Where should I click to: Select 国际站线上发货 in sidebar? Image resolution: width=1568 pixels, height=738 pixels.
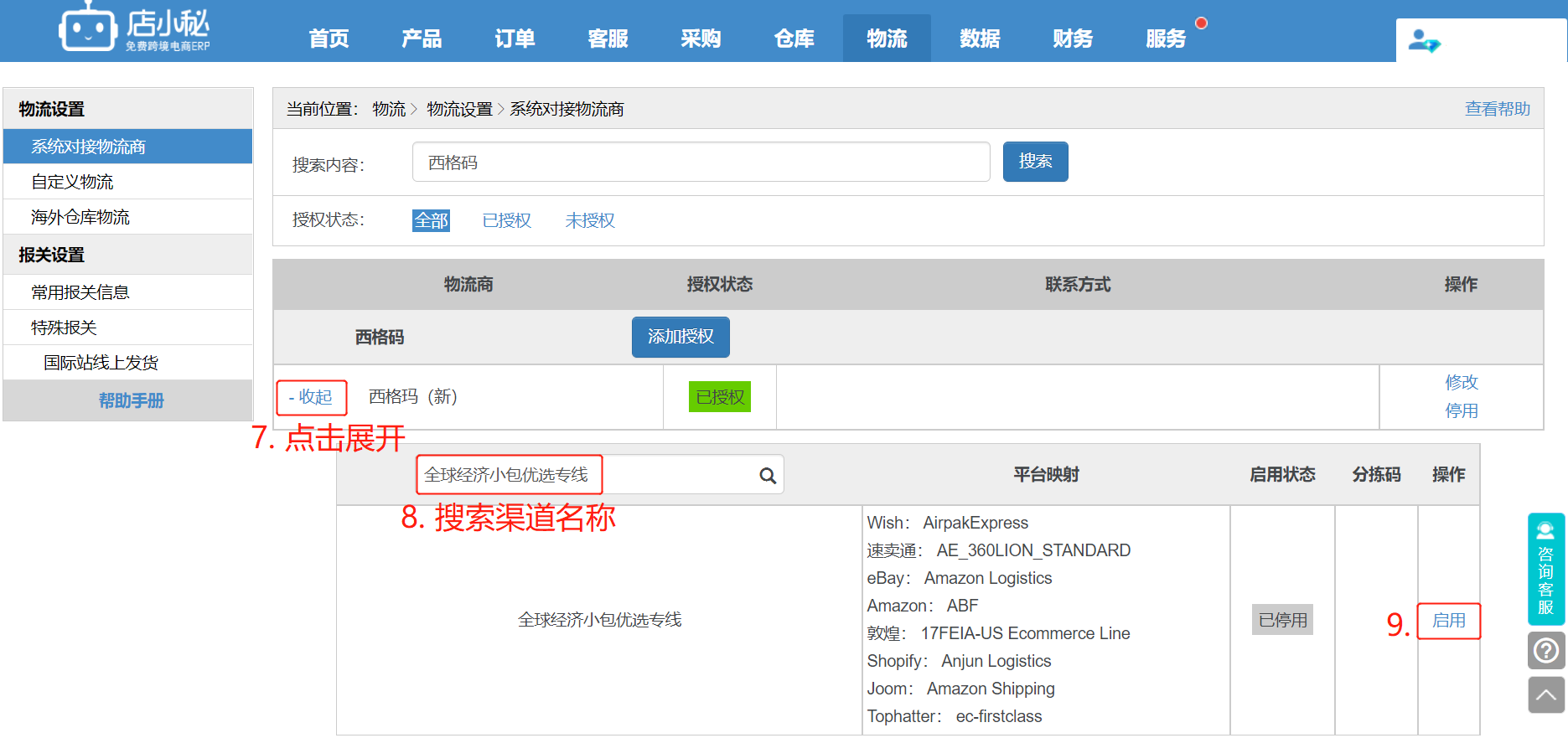point(127,363)
